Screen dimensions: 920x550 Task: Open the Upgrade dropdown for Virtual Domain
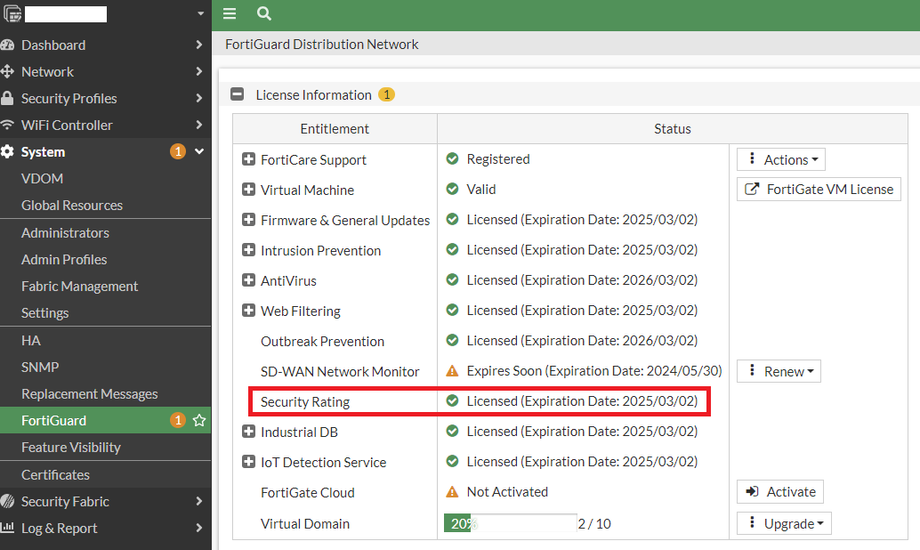783,523
